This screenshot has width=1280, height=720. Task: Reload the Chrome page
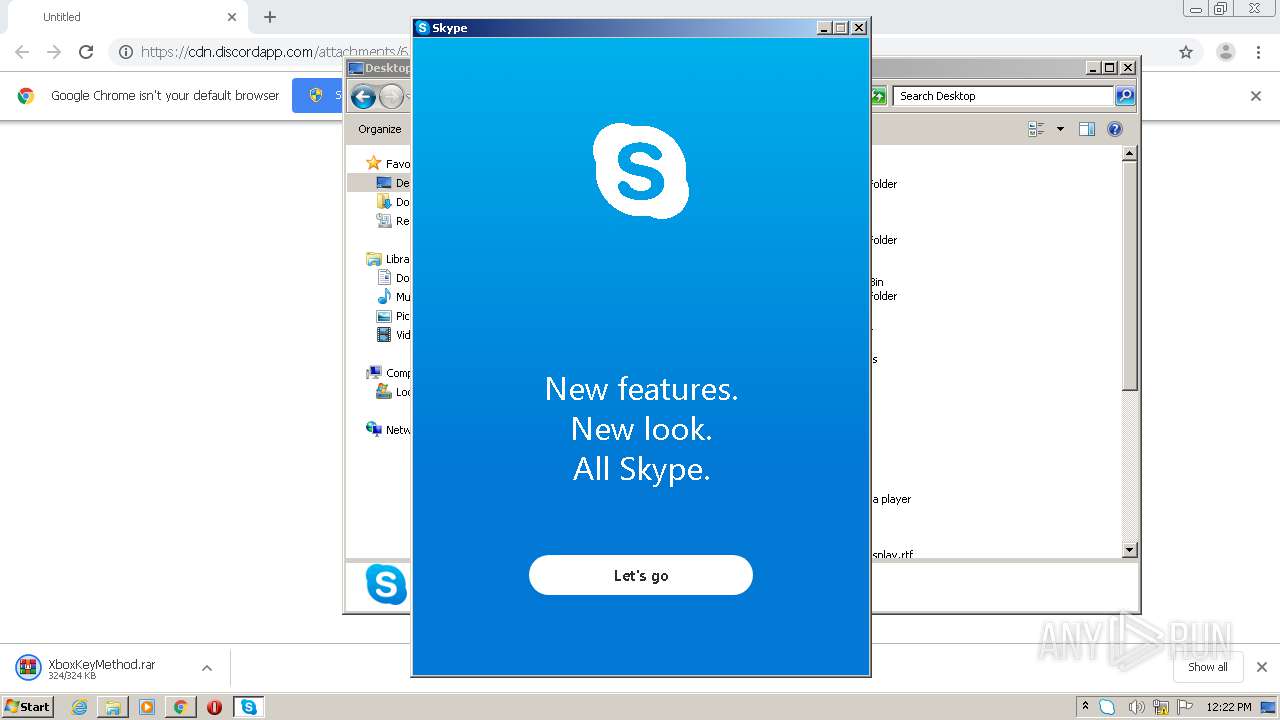click(x=86, y=52)
